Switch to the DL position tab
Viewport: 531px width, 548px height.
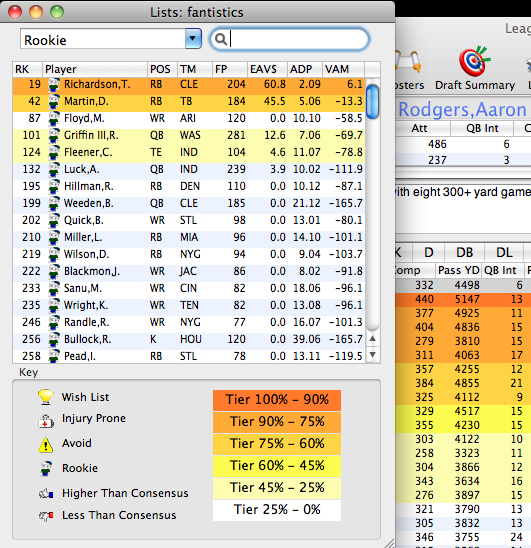point(504,252)
